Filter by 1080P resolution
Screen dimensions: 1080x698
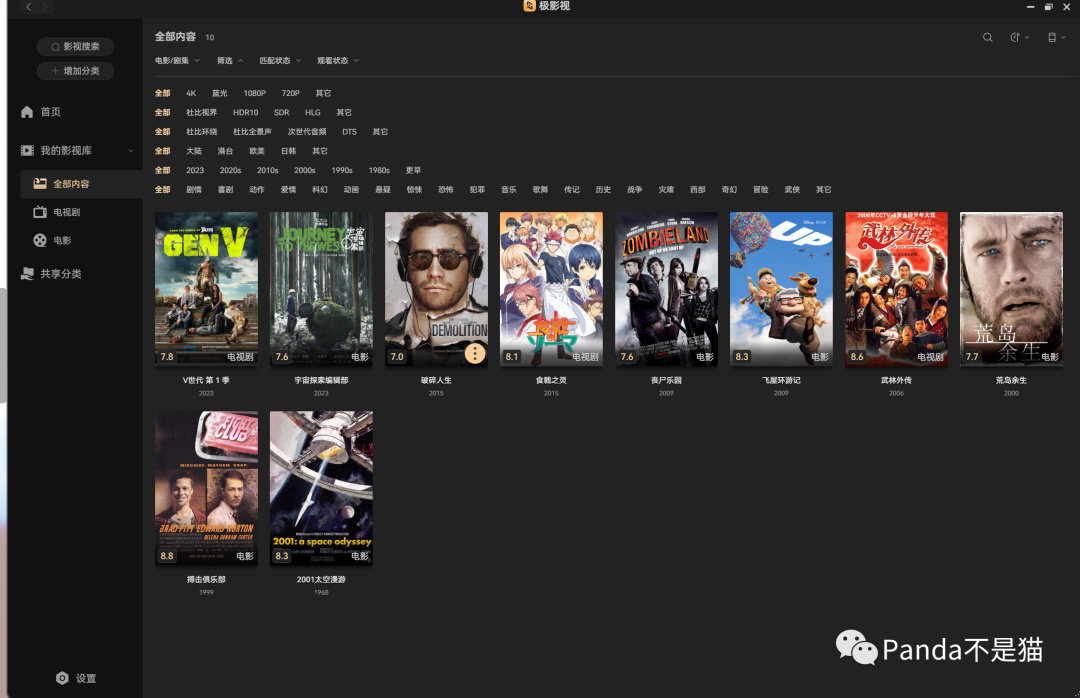(254, 93)
